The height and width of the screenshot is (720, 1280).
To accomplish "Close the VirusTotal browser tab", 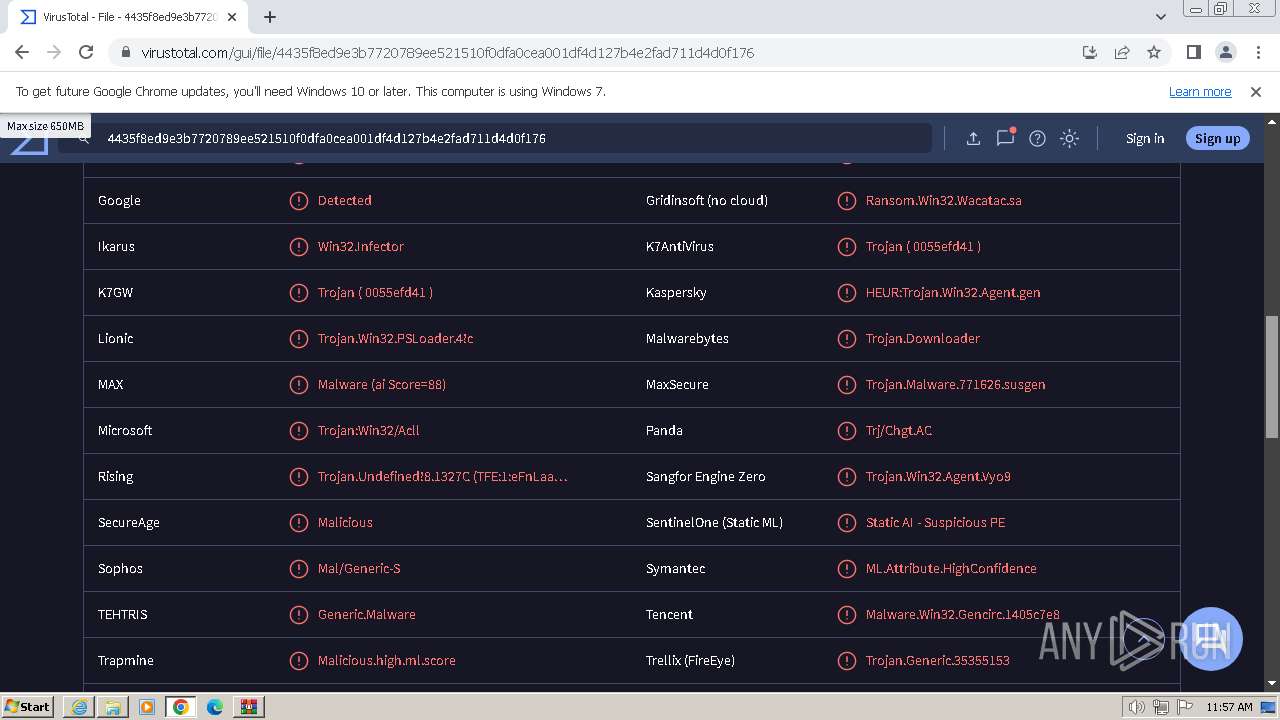I will [232, 17].
